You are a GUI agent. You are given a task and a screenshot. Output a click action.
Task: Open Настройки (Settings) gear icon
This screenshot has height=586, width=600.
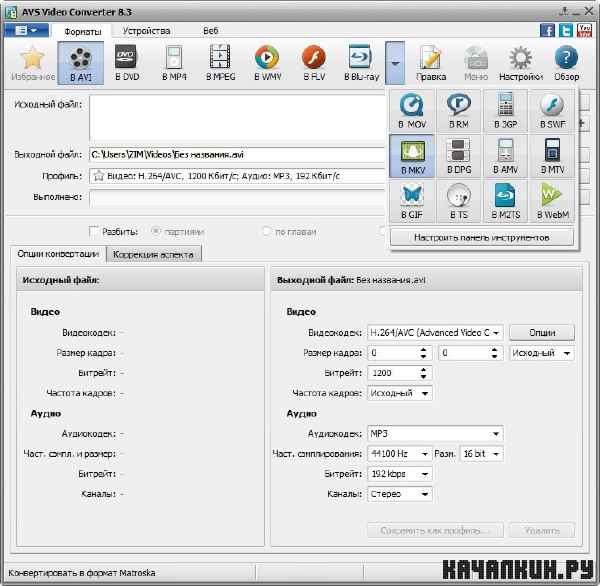tap(521, 64)
